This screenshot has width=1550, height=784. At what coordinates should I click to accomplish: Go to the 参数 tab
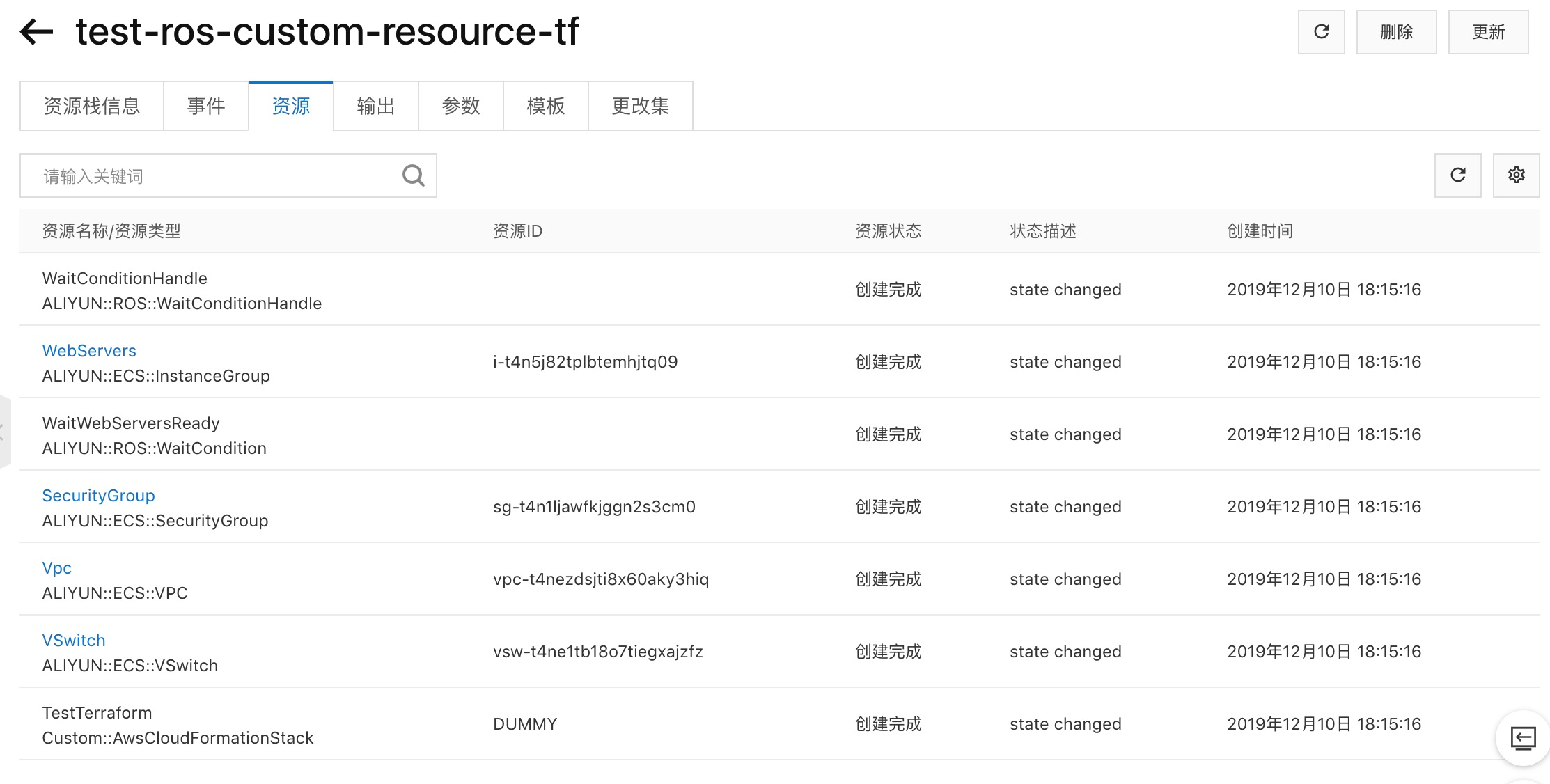point(461,106)
